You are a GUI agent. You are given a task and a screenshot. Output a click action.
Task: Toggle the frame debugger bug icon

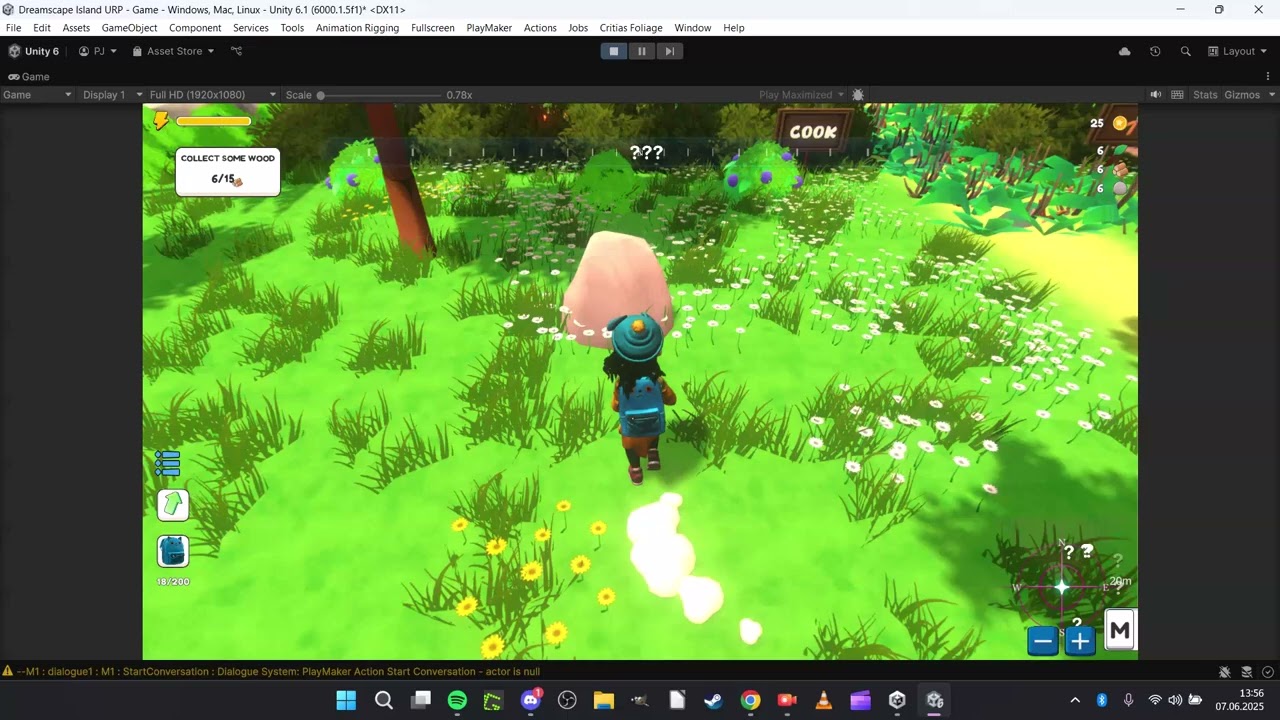pos(858,95)
